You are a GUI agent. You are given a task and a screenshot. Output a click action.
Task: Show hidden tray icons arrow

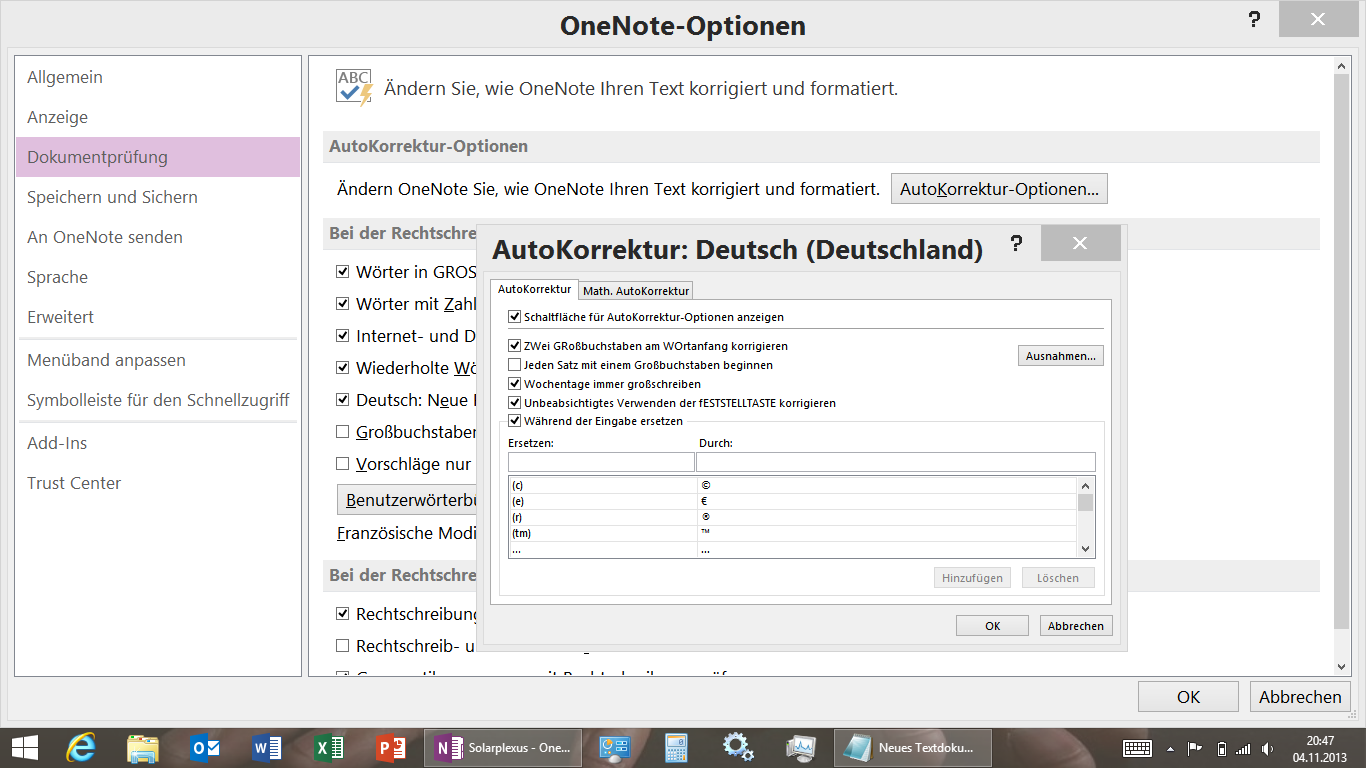pyautogui.click(x=1170, y=748)
